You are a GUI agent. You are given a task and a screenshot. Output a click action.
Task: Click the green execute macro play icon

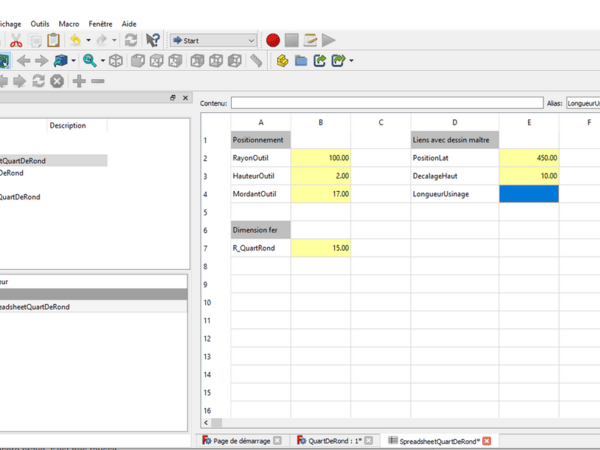click(x=329, y=40)
